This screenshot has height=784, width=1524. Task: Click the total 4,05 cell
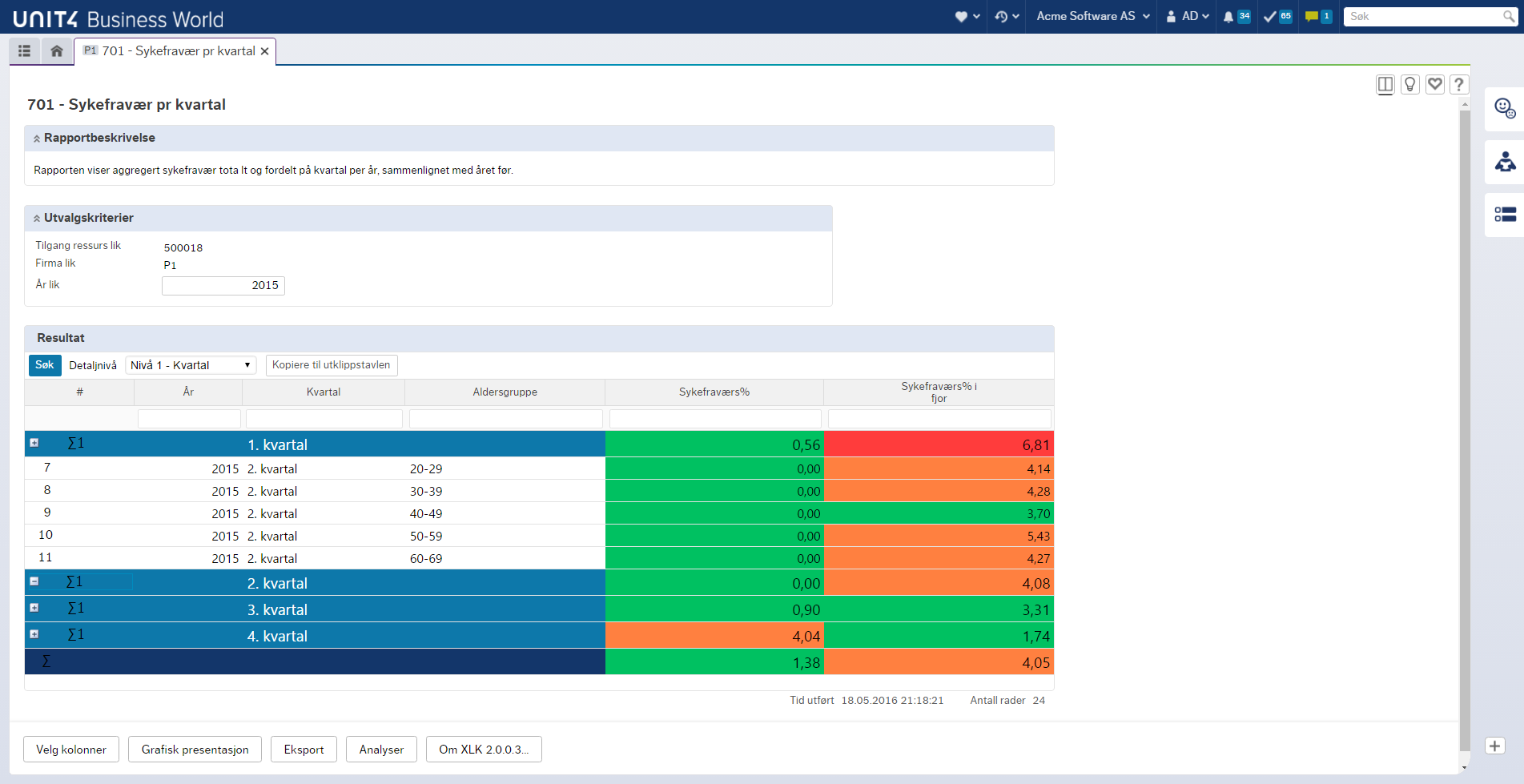[939, 662]
